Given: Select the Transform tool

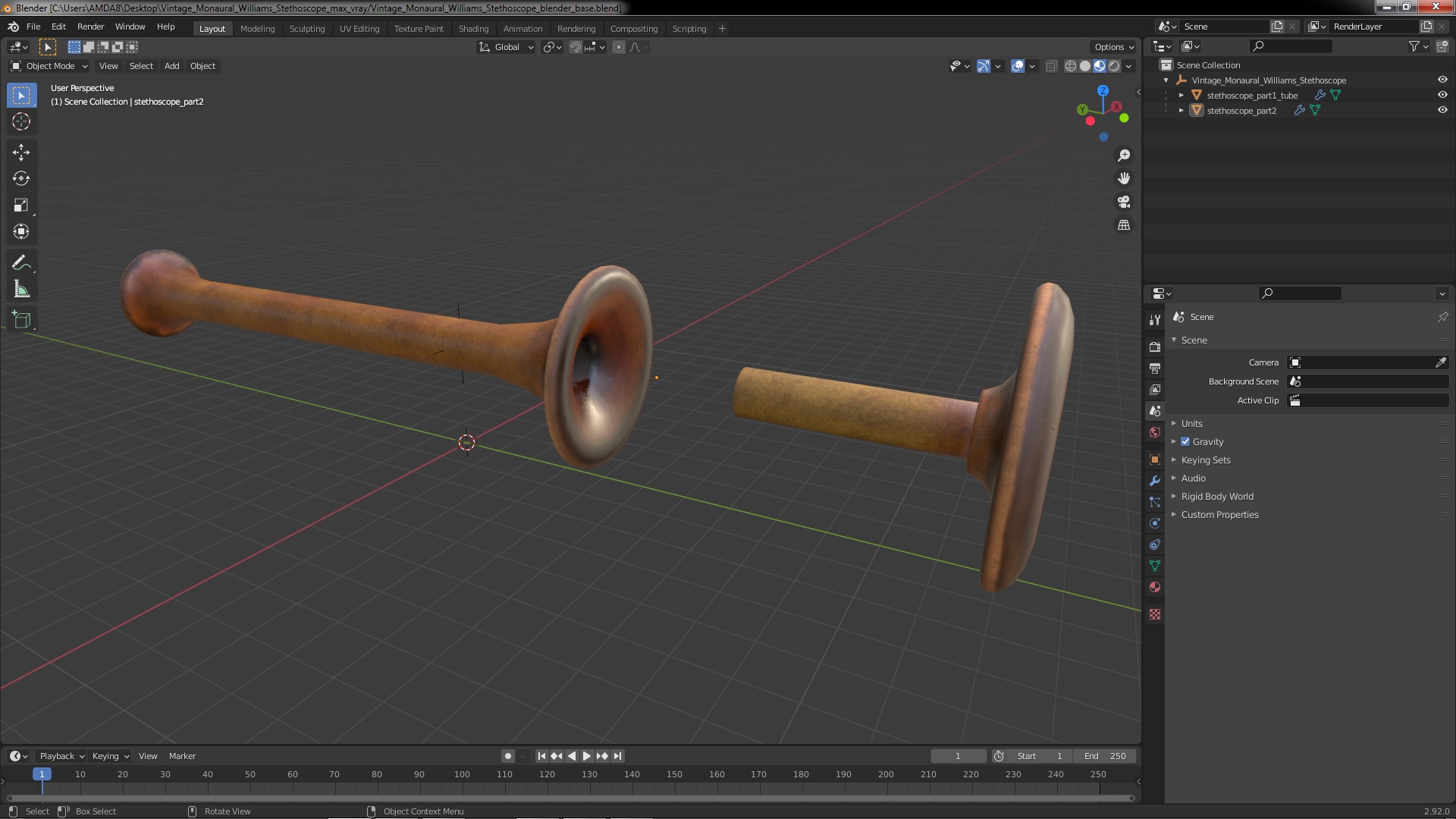Looking at the screenshot, I should 21,232.
